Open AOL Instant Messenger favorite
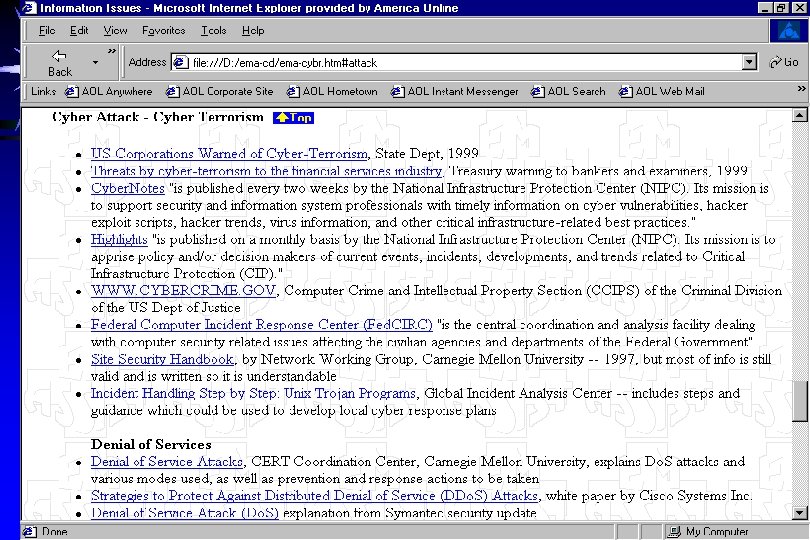Viewport: 810px width, 540px height. click(x=455, y=91)
